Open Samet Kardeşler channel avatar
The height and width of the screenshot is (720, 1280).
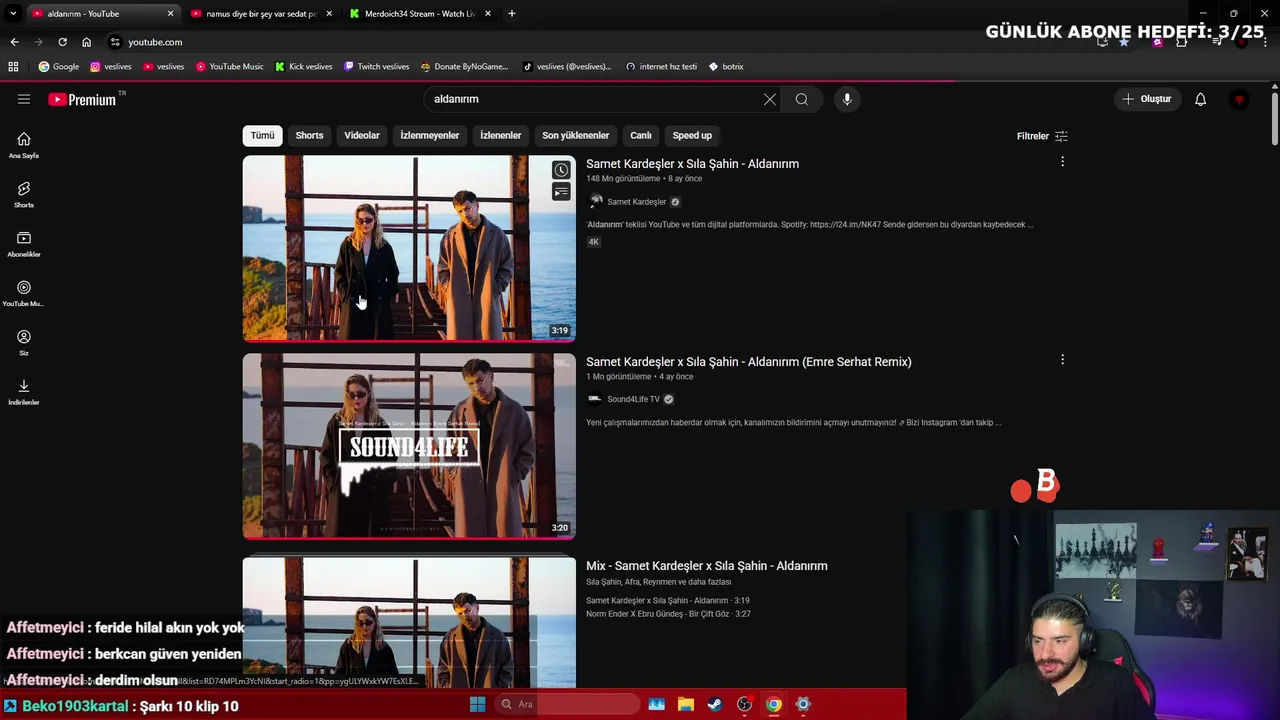point(596,201)
